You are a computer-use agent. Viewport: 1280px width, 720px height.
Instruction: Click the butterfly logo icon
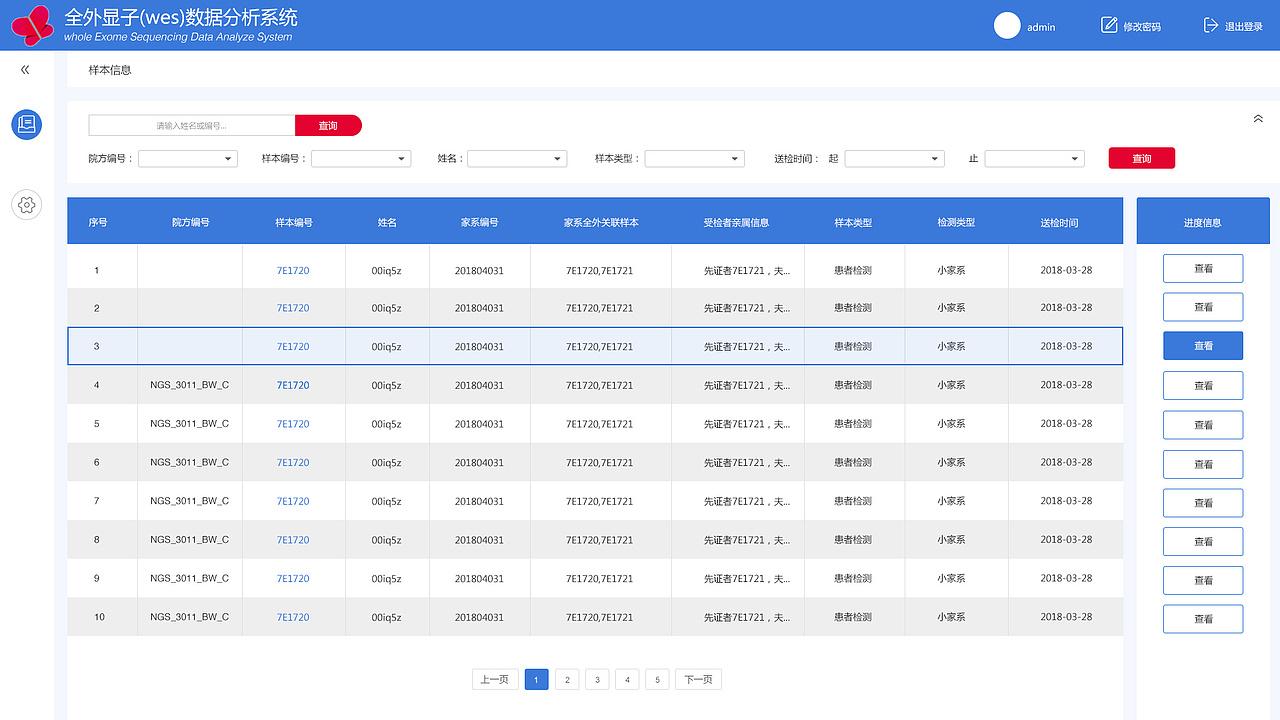click(x=33, y=25)
